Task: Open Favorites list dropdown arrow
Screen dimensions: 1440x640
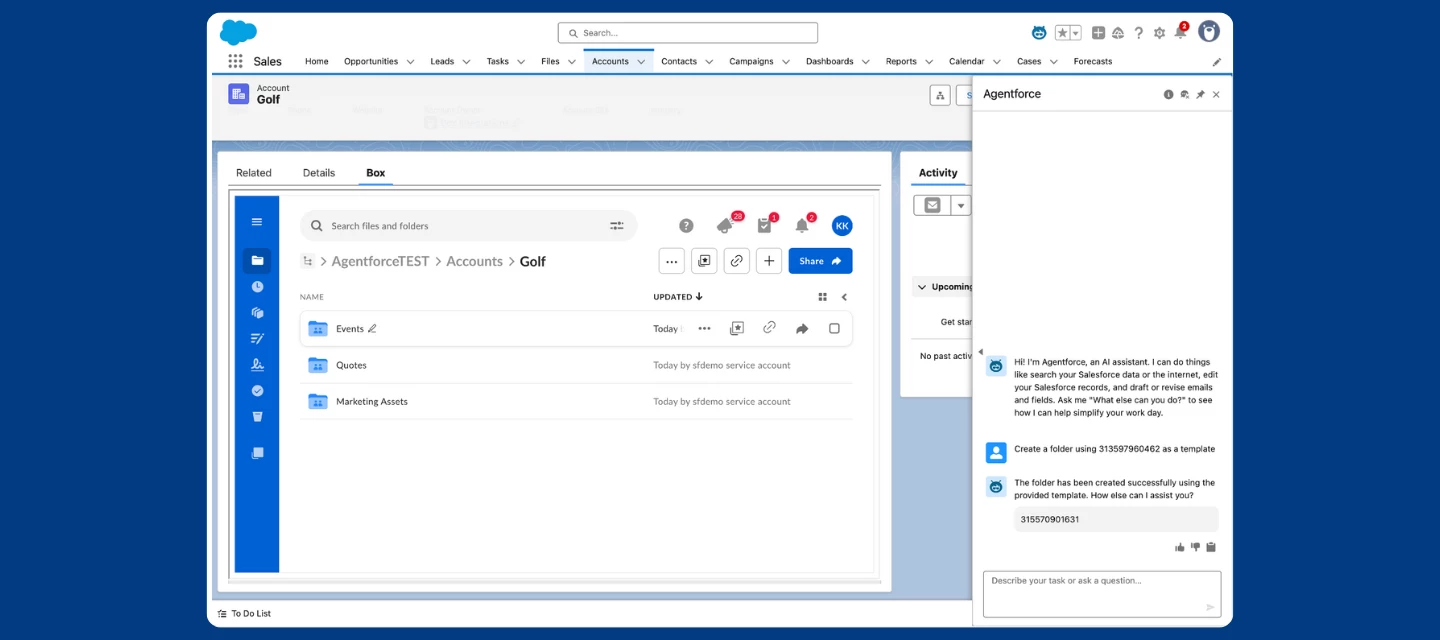Action: [x=1076, y=33]
